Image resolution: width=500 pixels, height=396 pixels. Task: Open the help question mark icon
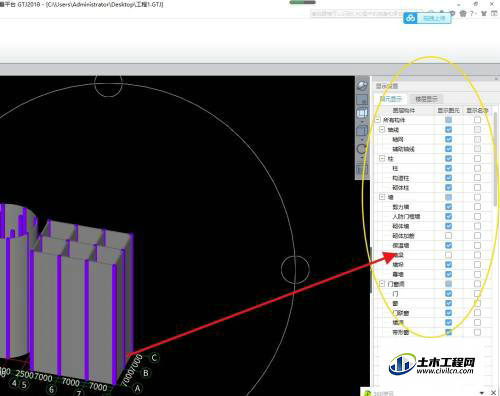pyautogui.click(x=471, y=13)
